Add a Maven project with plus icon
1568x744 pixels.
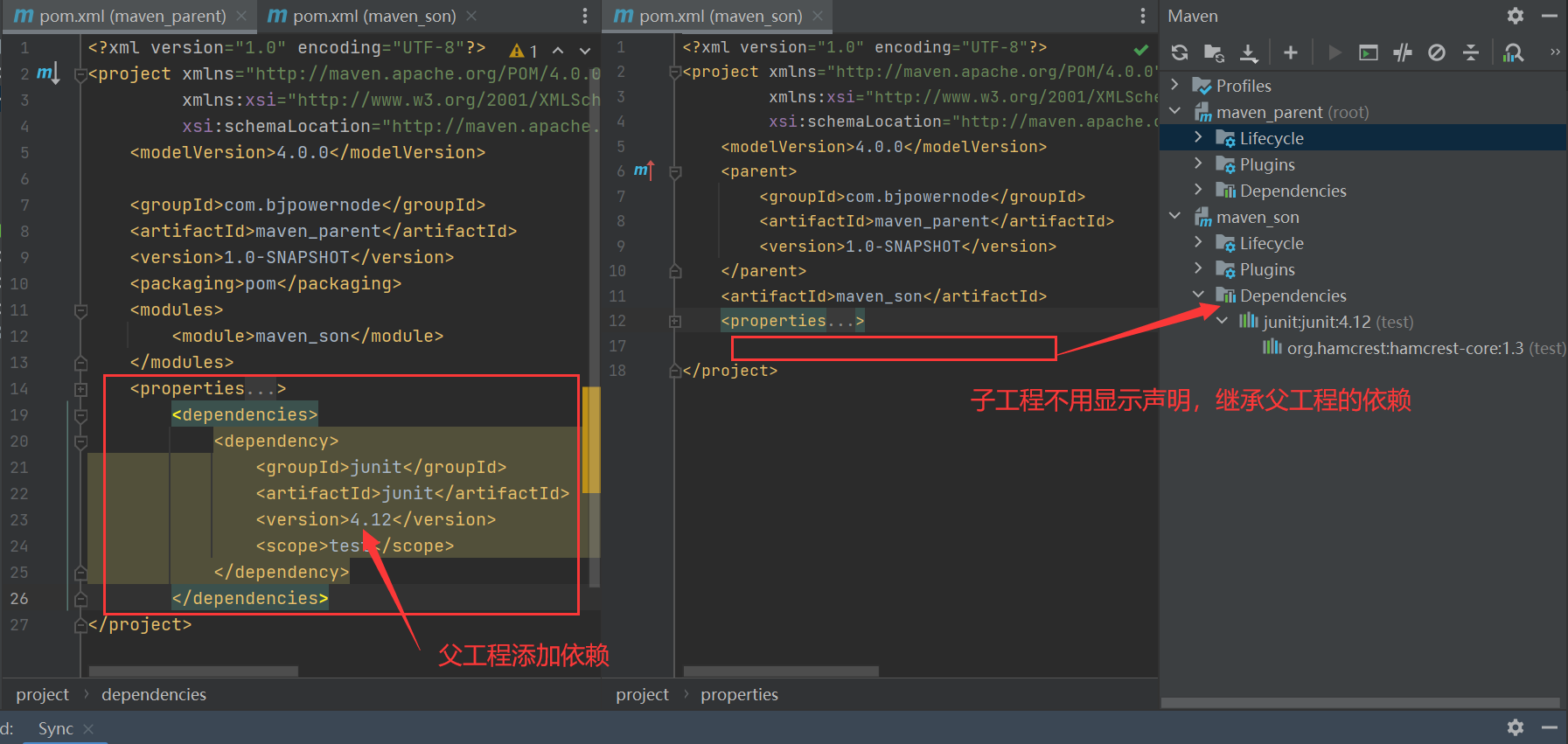1291,52
